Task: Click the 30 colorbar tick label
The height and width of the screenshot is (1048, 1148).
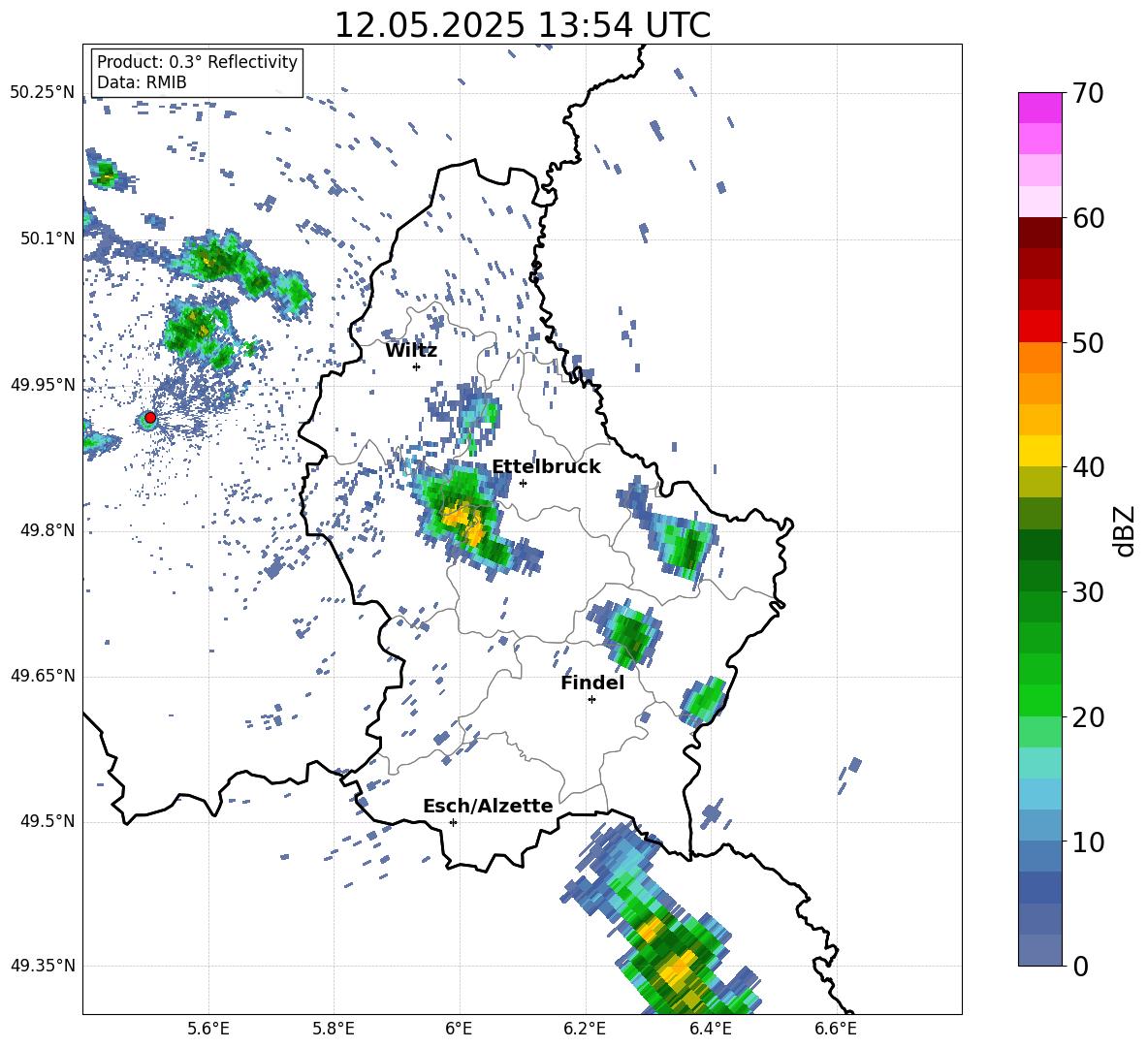Action: point(1087,592)
